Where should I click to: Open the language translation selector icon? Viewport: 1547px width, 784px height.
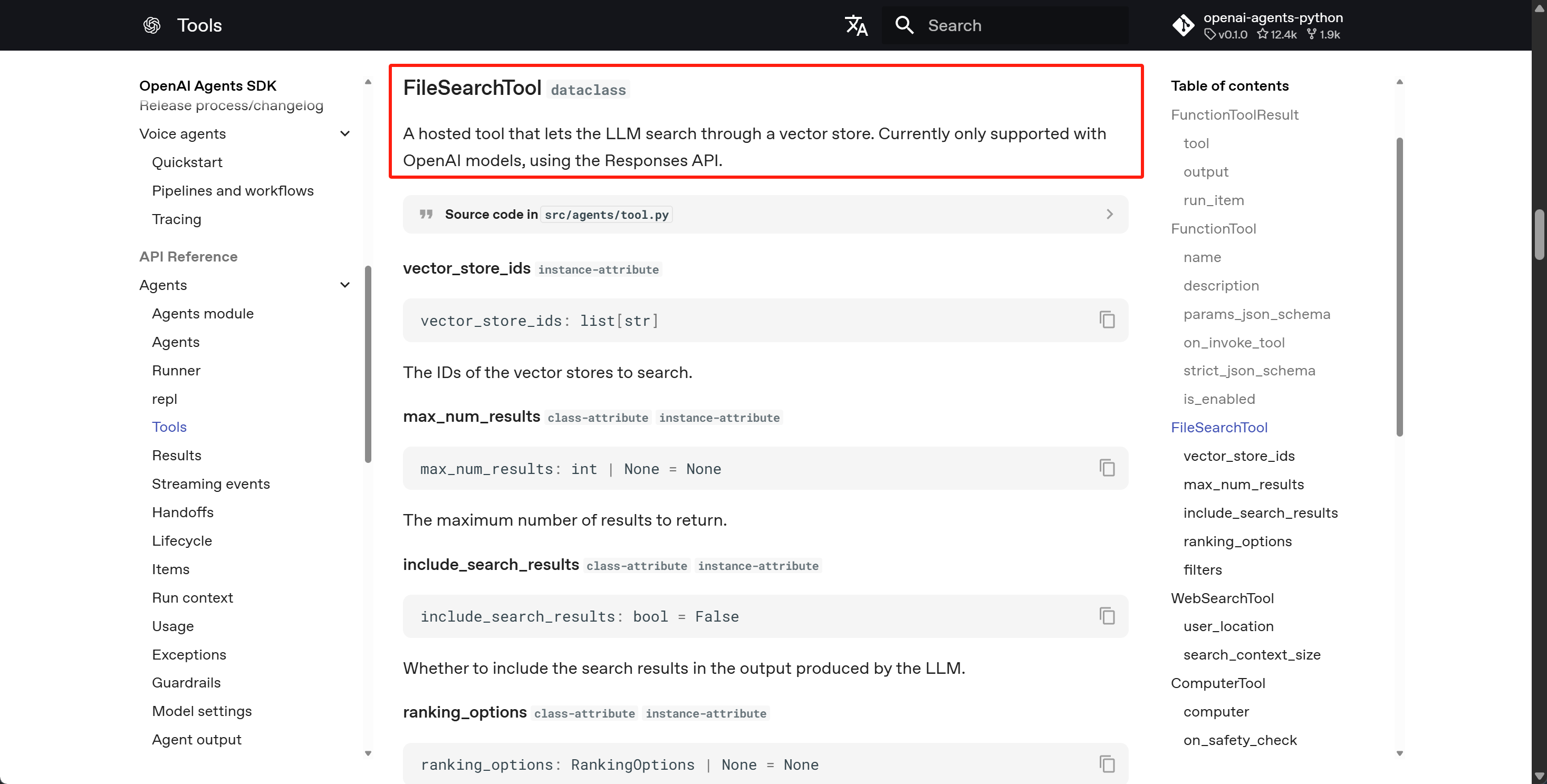click(856, 25)
